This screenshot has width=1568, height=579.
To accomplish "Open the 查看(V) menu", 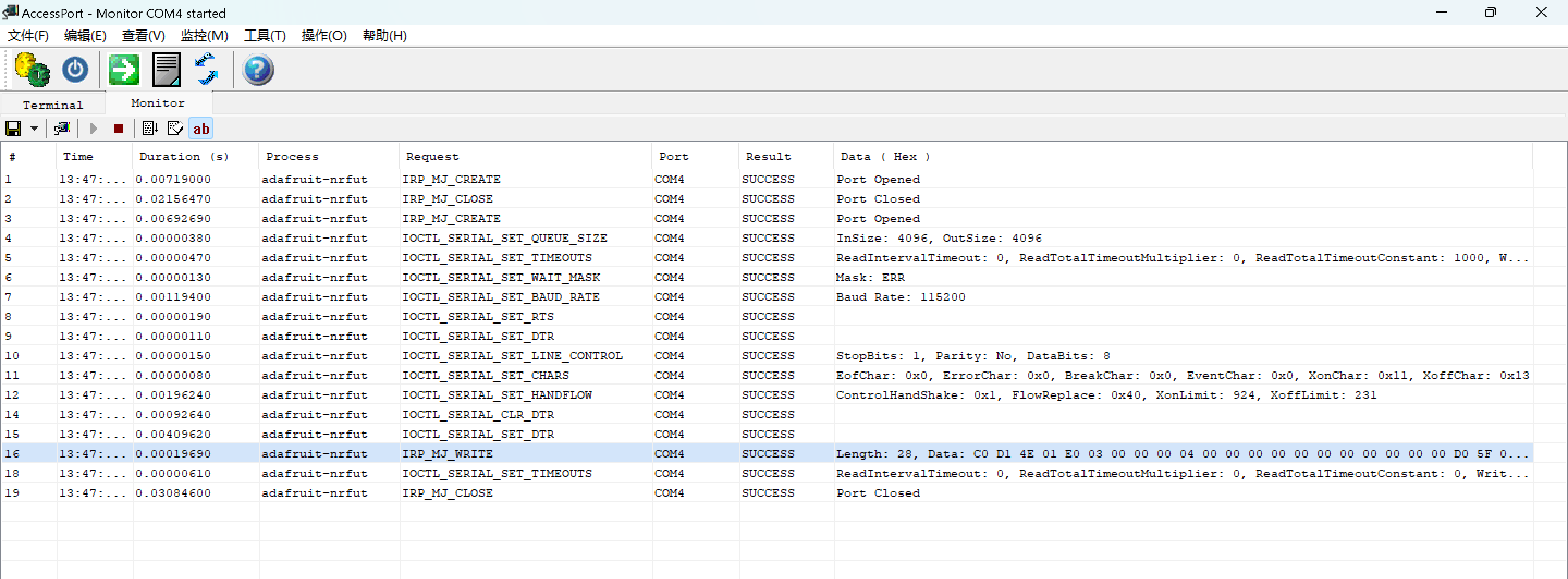I will [143, 36].
